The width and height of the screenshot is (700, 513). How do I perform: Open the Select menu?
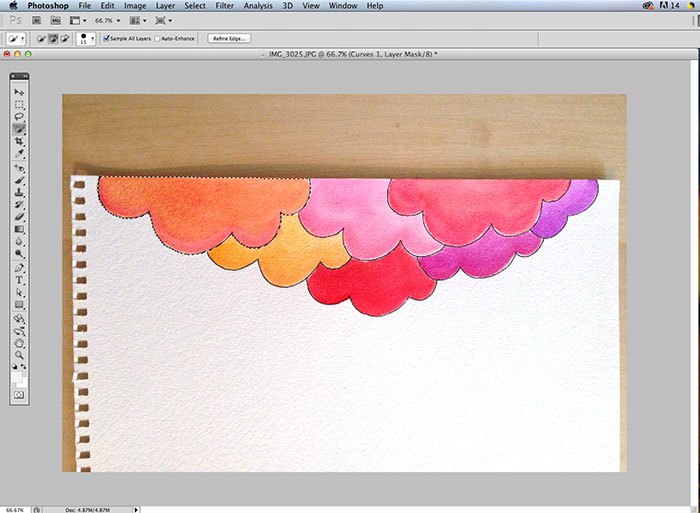(195, 6)
